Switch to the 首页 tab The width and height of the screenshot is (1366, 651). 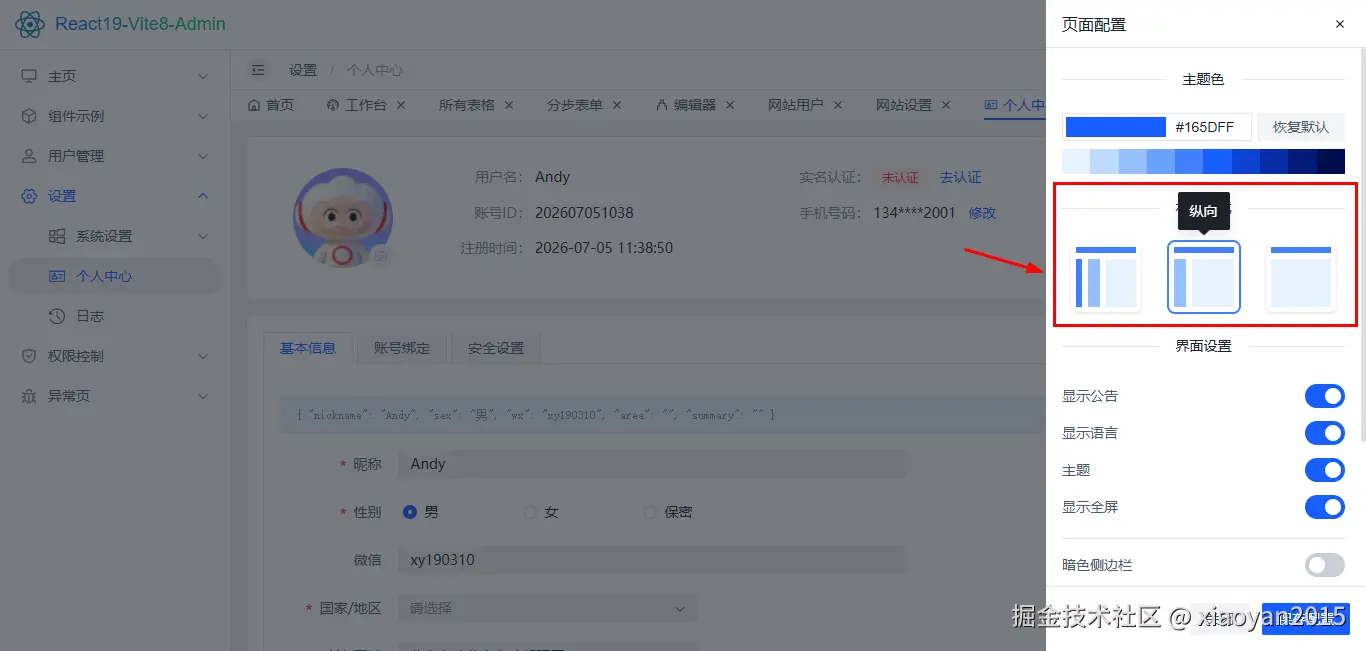pyautogui.click(x=272, y=105)
